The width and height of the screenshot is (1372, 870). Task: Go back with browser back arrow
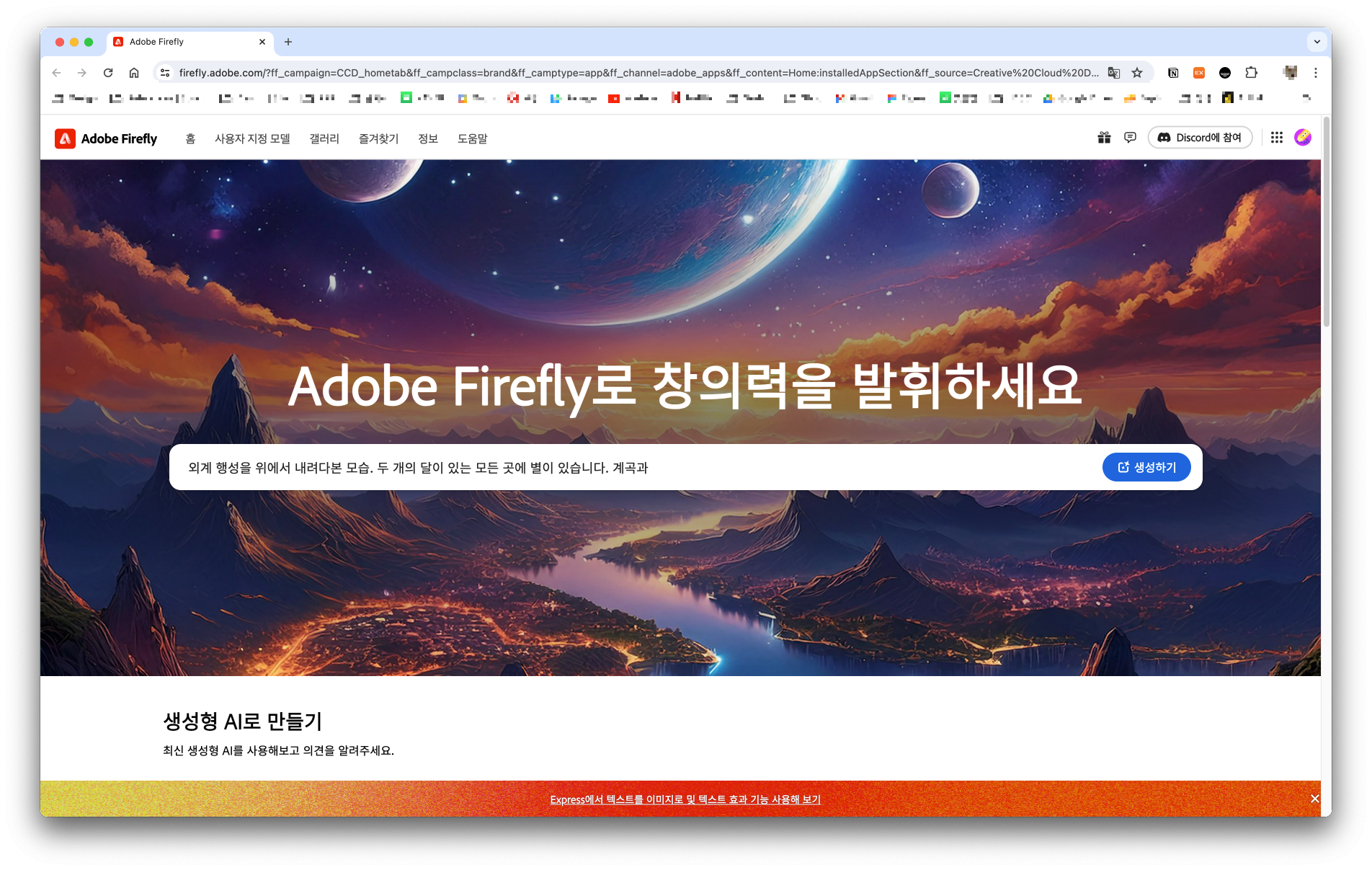click(57, 73)
